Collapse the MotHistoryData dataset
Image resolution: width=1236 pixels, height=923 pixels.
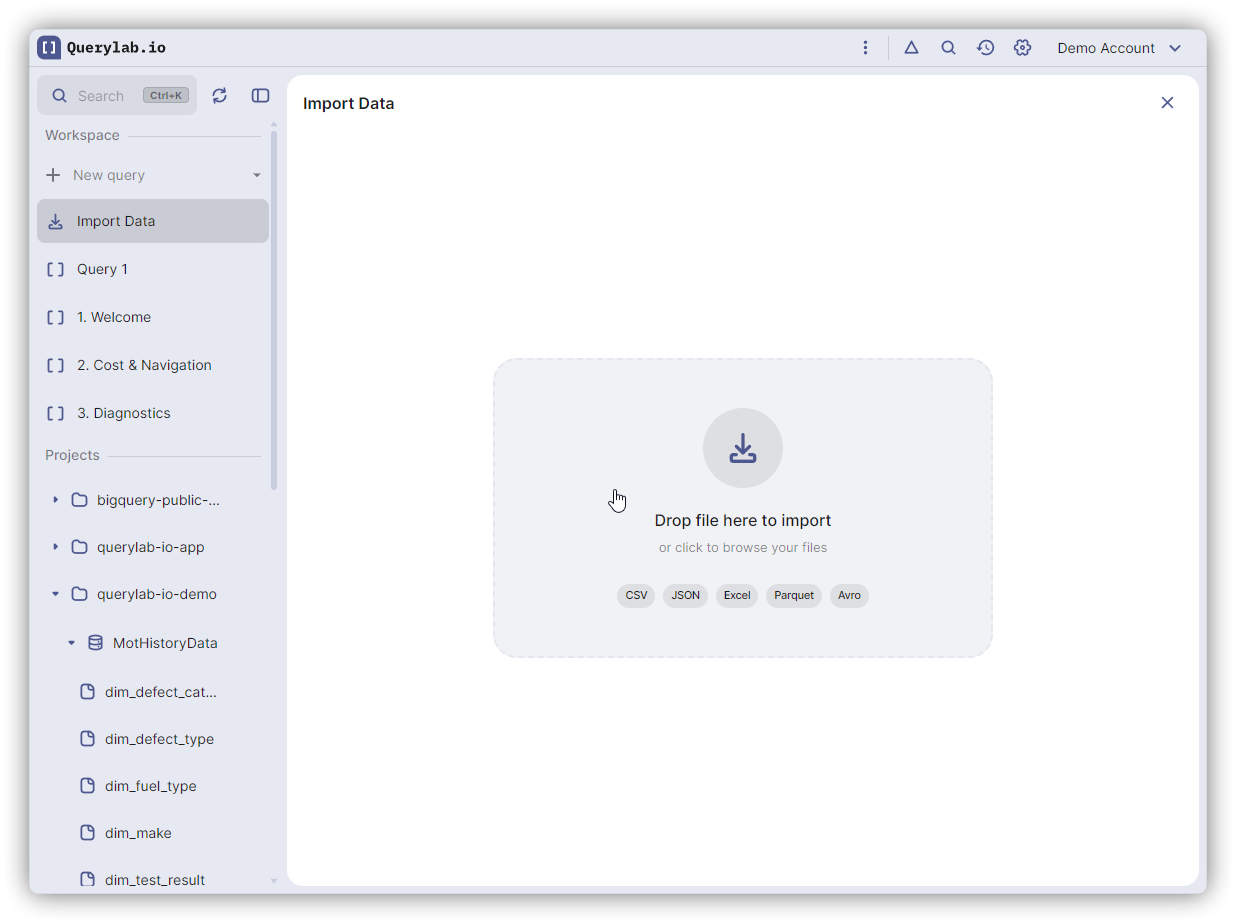(71, 643)
